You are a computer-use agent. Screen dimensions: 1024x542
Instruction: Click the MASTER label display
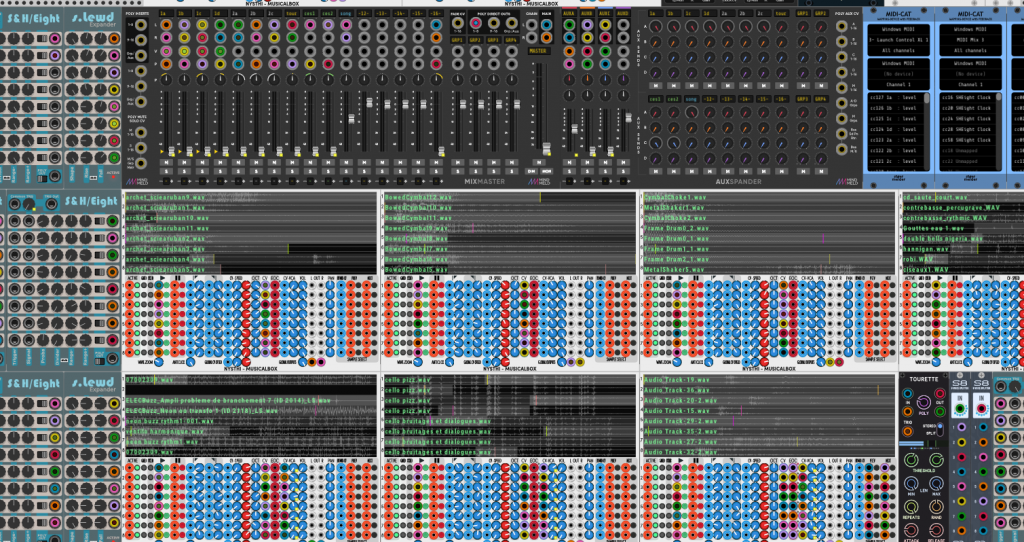pyautogui.click(x=539, y=50)
